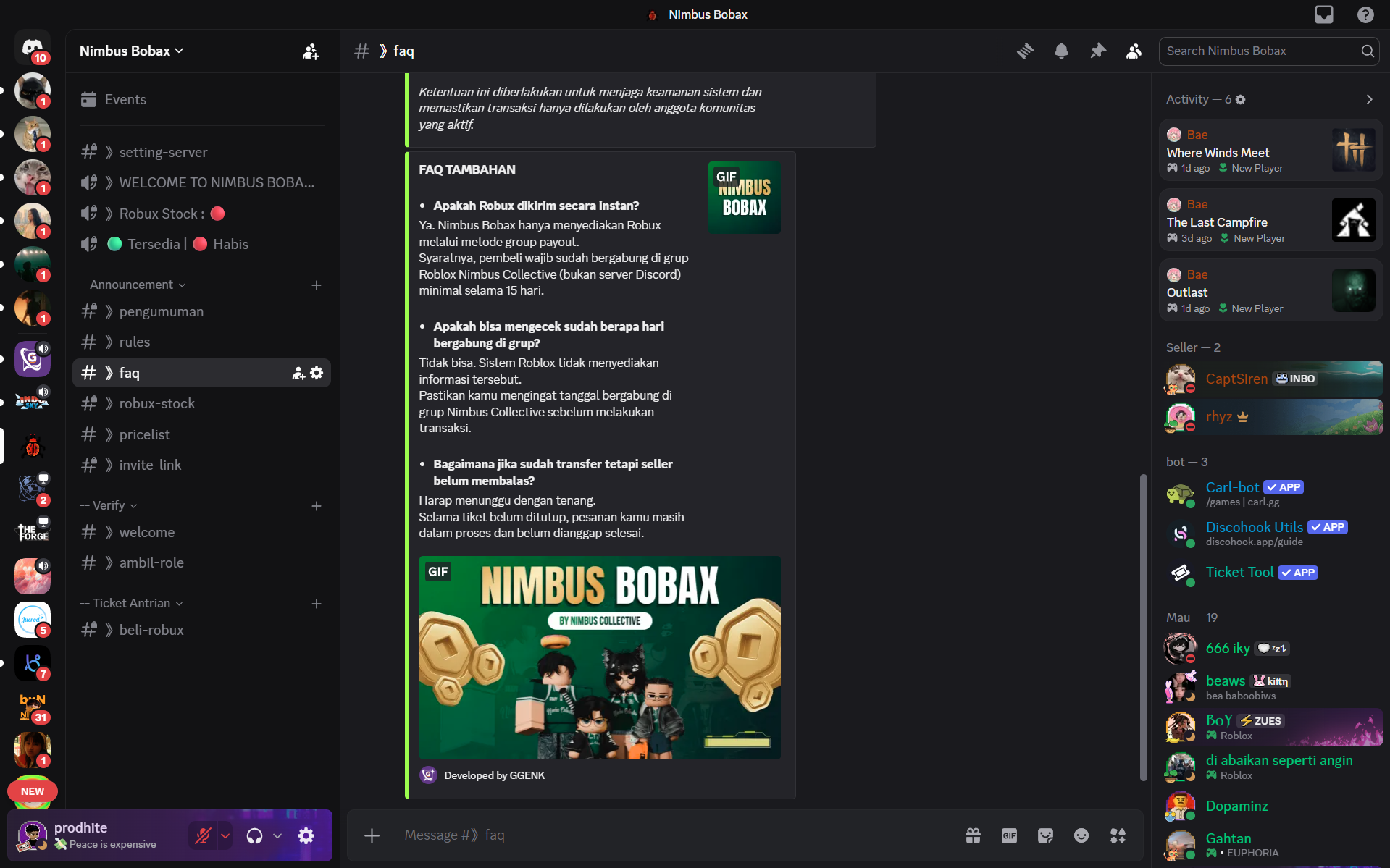
Task: Add a channel to Announcement category
Action: click(x=317, y=285)
